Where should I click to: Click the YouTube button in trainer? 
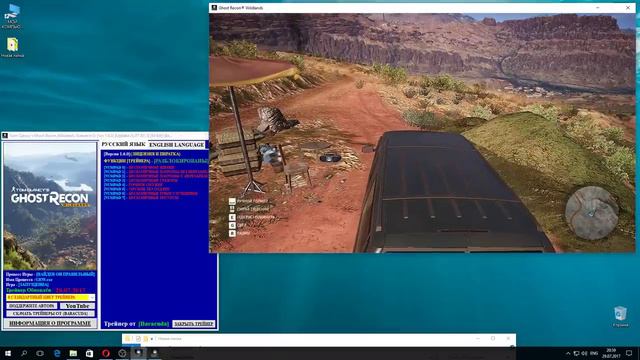(x=77, y=306)
